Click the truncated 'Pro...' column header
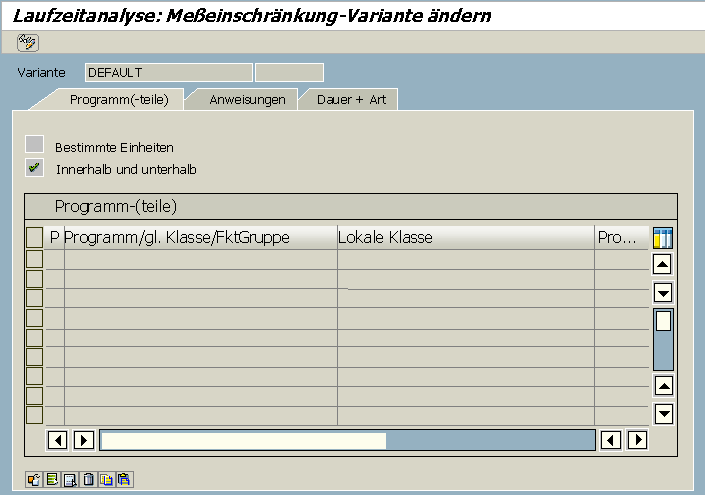This screenshot has width=705, height=495. point(621,237)
